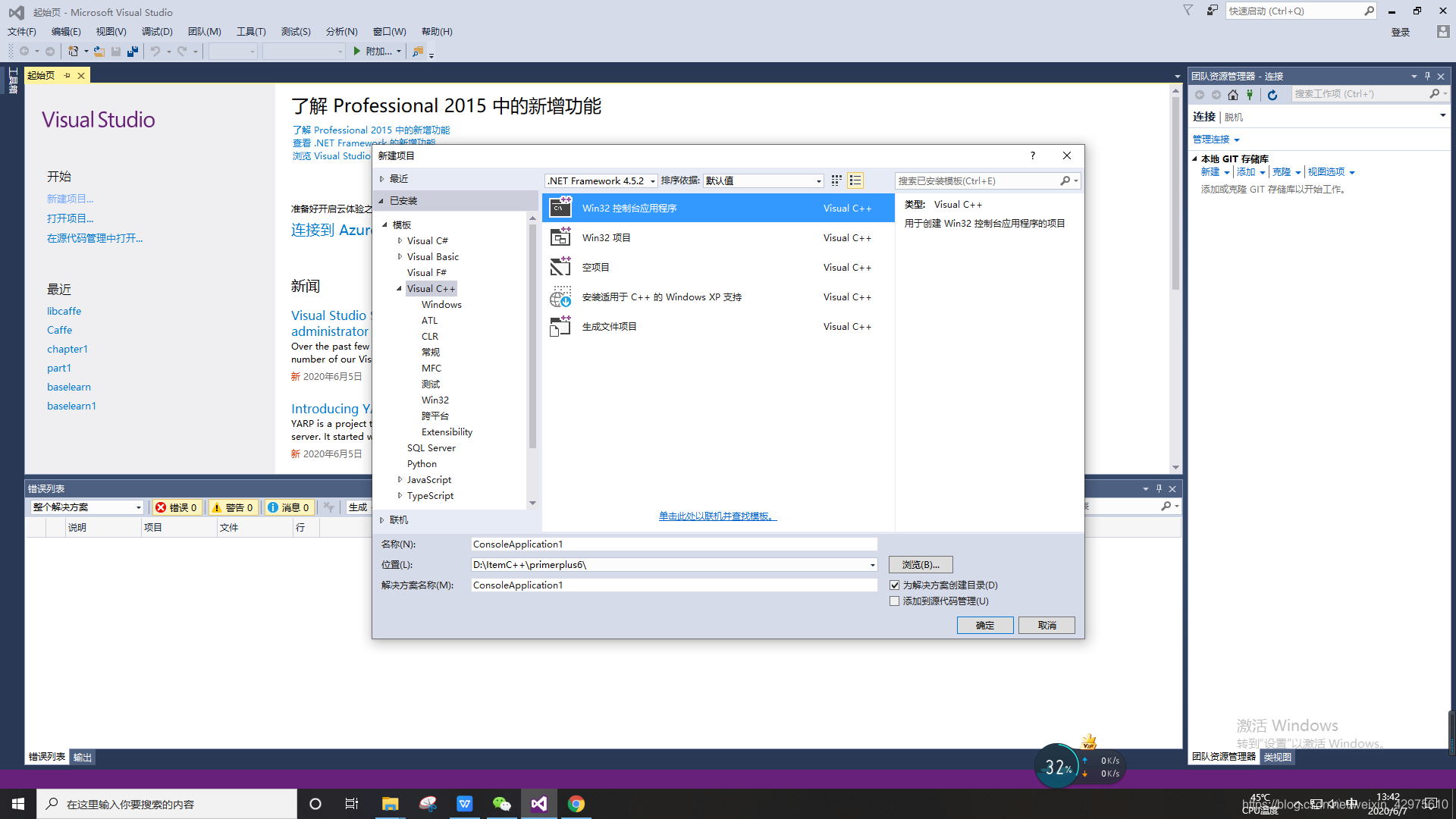1456x819 pixels.
Task: Expand the Visual Basic tree node
Action: pos(400,256)
